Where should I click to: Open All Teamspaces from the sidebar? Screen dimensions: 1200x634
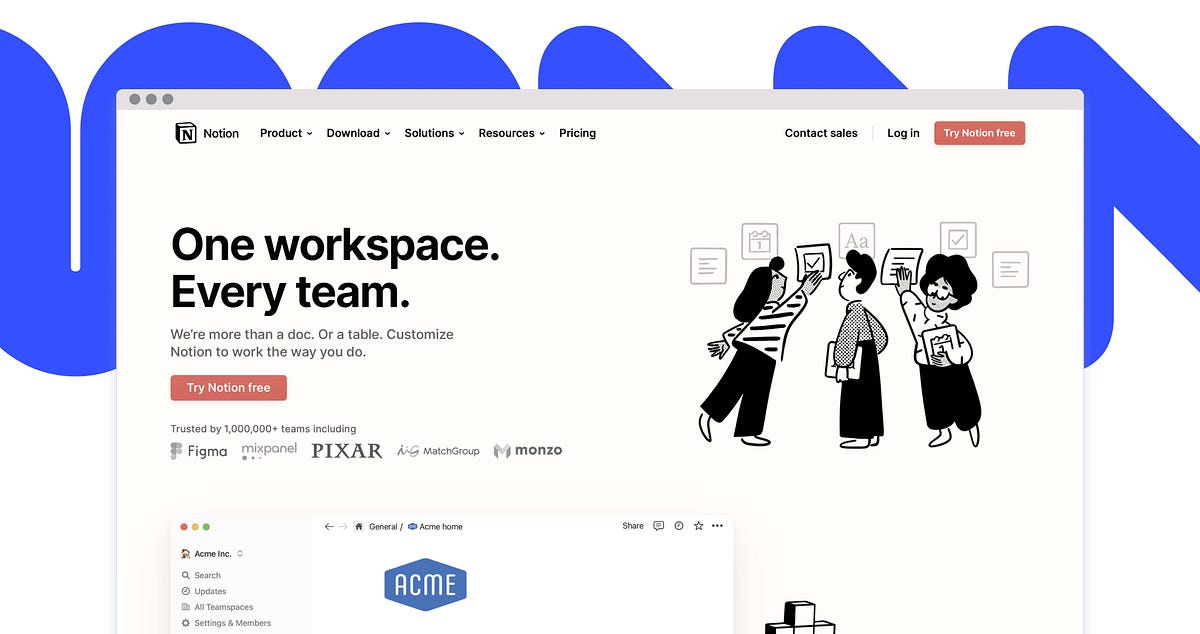[224, 607]
